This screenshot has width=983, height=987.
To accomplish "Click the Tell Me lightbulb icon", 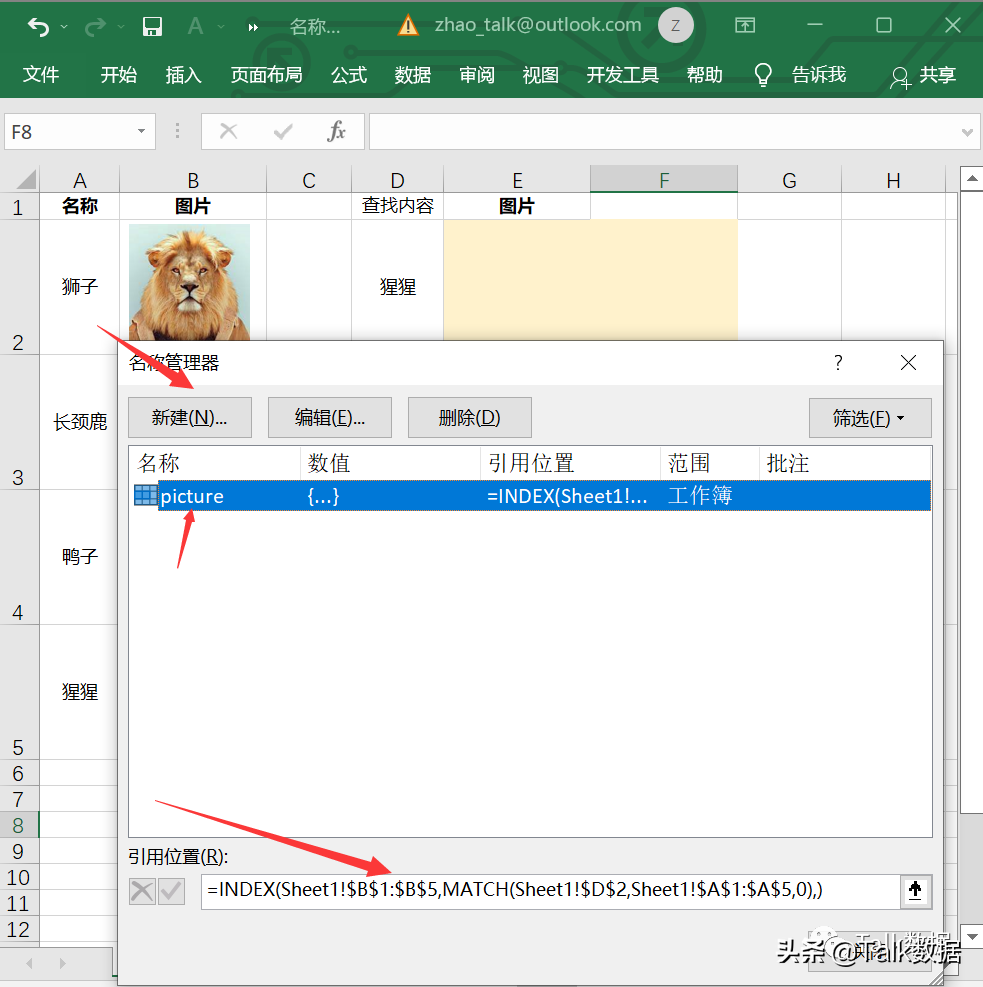I will tap(763, 75).
